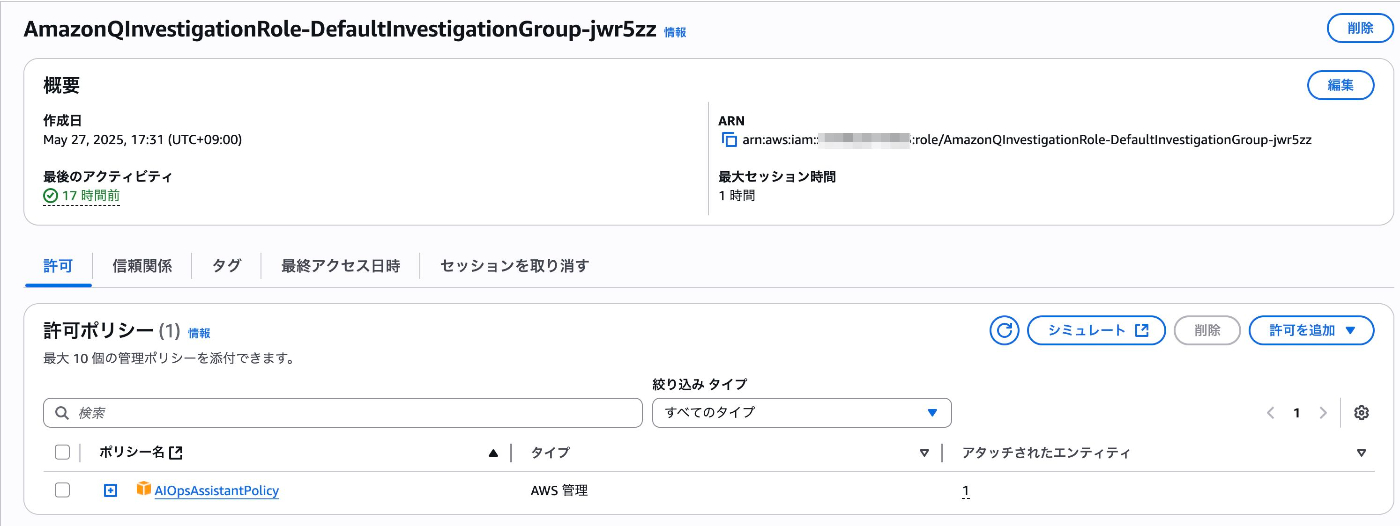Click the ポリシー名 column header
Viewport: 1400px width, 526px height.
coord(132,453)
